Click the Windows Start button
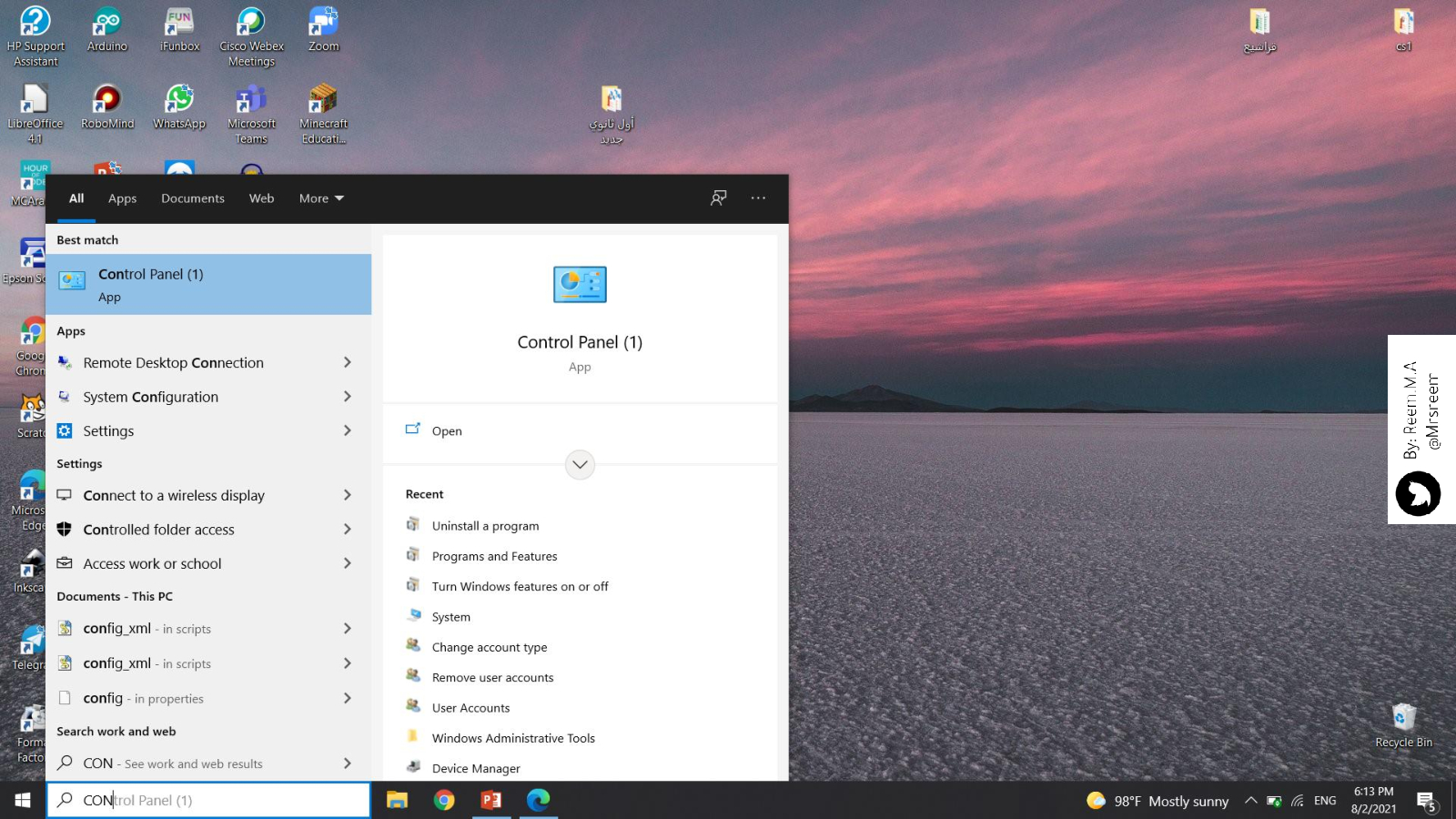 pyautogui.click(x=23, y=800)
